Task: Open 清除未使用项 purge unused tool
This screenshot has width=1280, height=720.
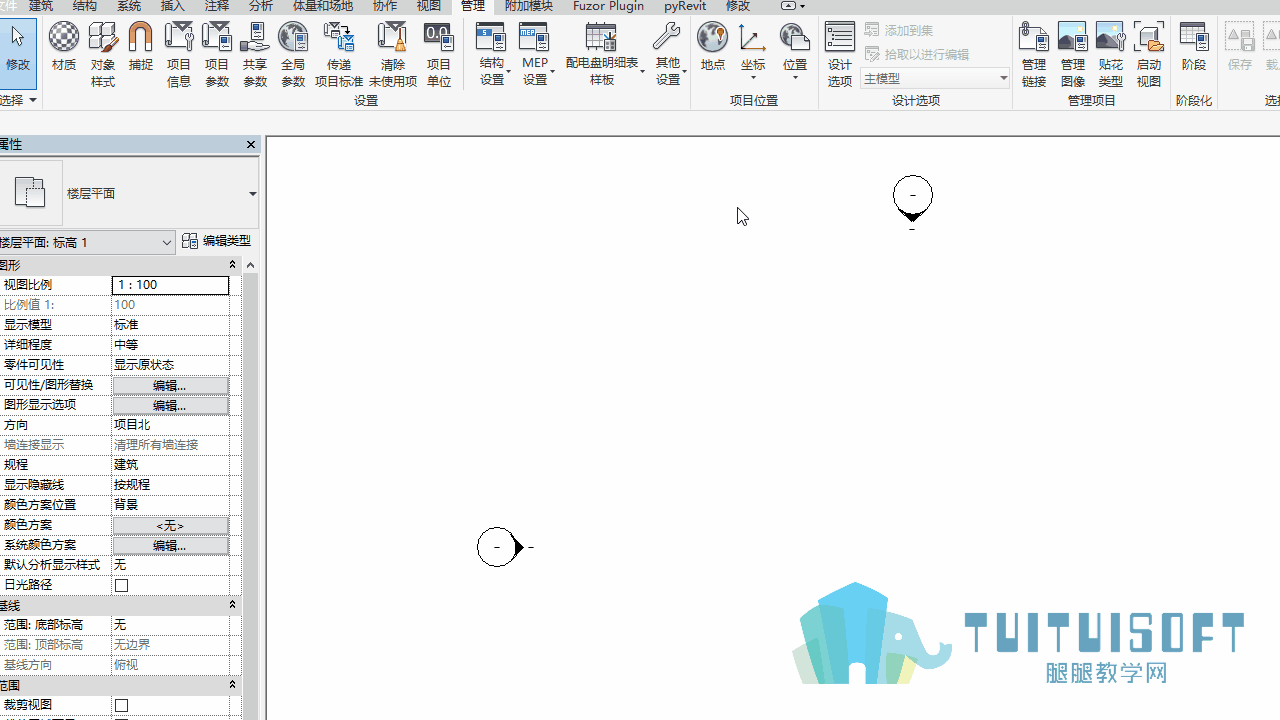Action: [x=393, y=55]
